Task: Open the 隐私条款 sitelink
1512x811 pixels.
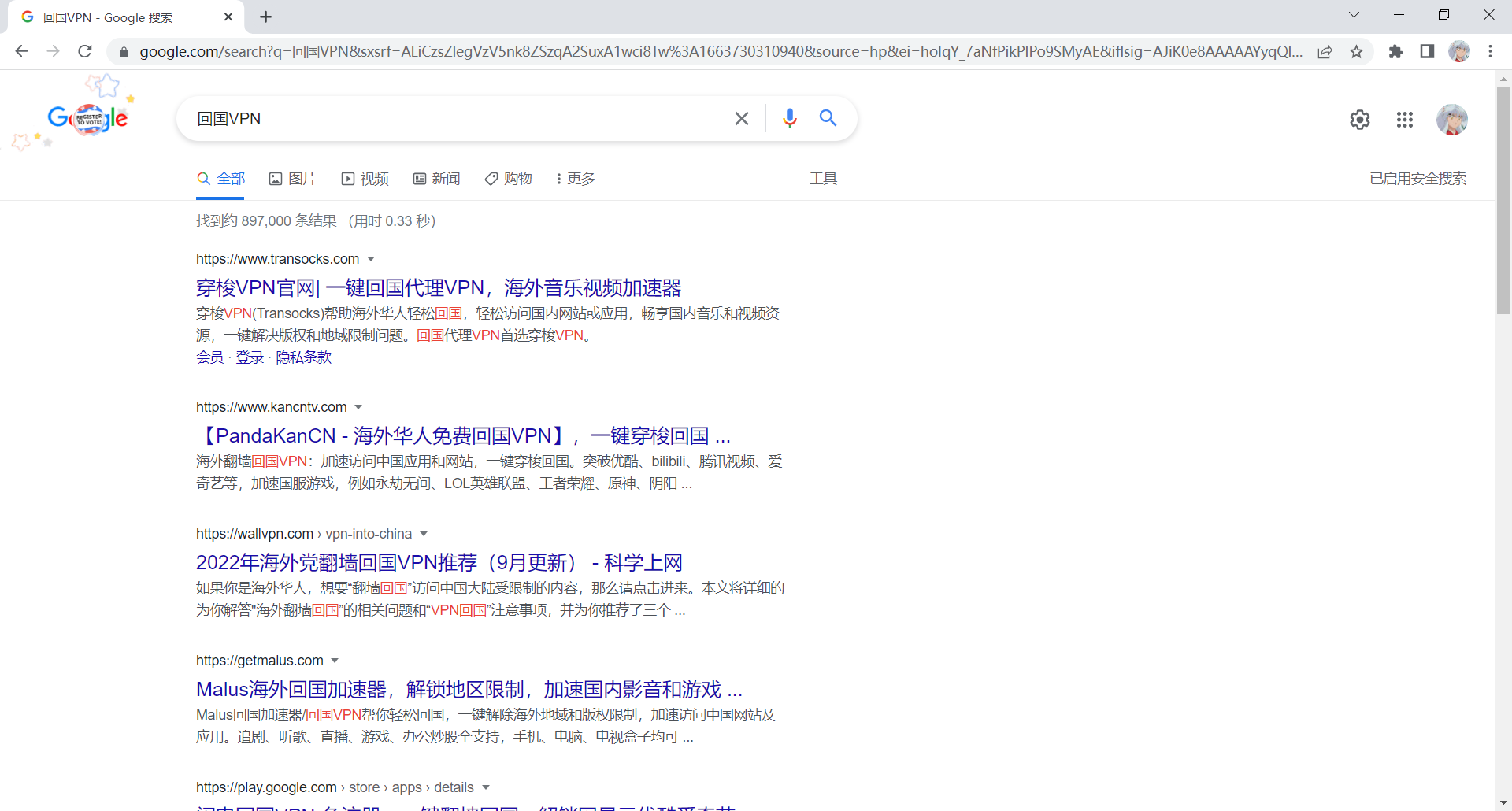Action: click(x=304, y=357)
